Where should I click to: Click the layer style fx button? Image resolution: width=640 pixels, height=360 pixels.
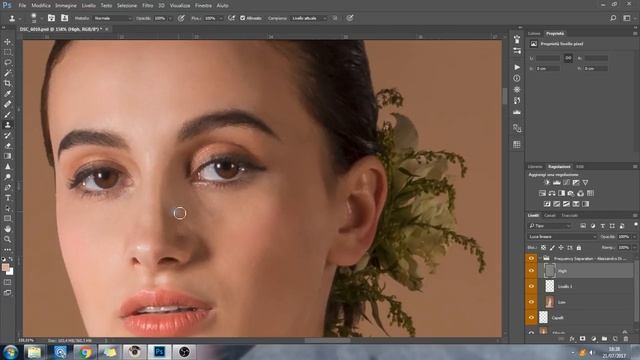(x=572, y=339)
